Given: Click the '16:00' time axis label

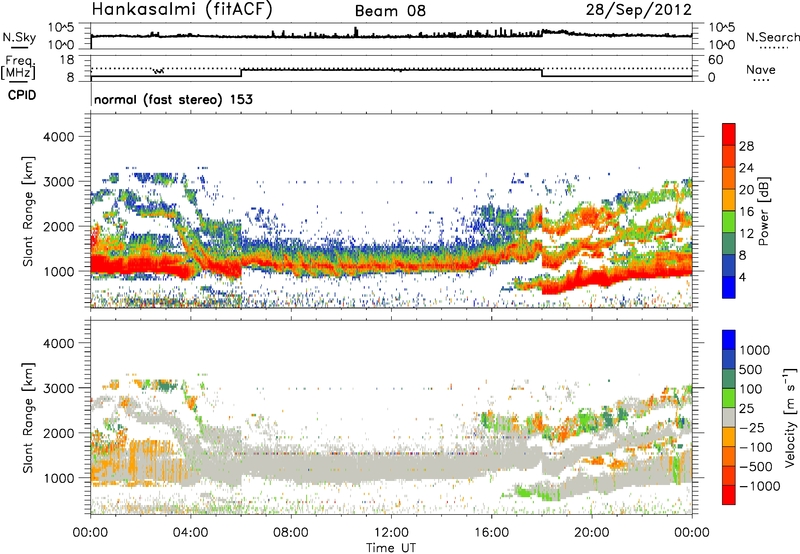Looking at the screenshot, I should [491, 533].
